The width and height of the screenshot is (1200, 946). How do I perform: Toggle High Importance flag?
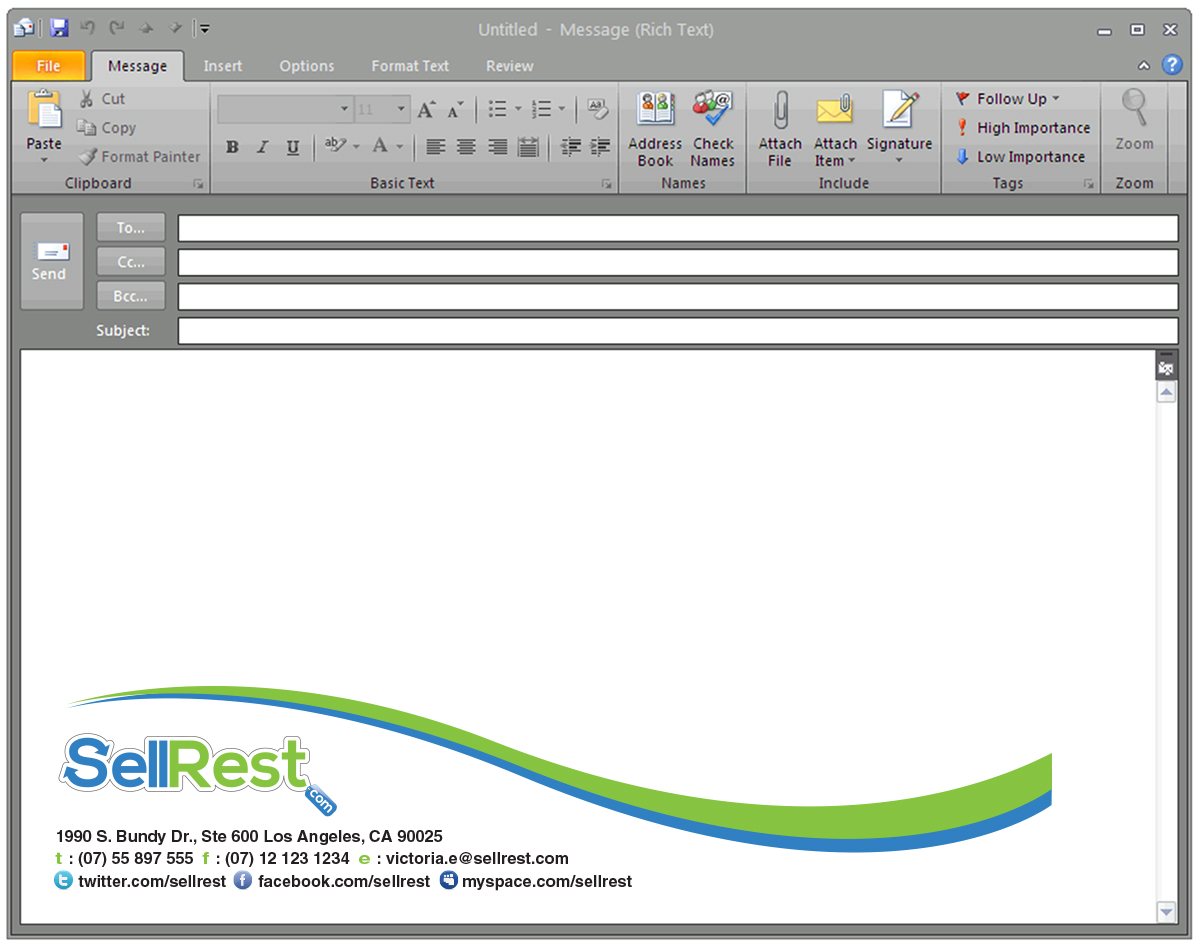(x=1022, y=128)
